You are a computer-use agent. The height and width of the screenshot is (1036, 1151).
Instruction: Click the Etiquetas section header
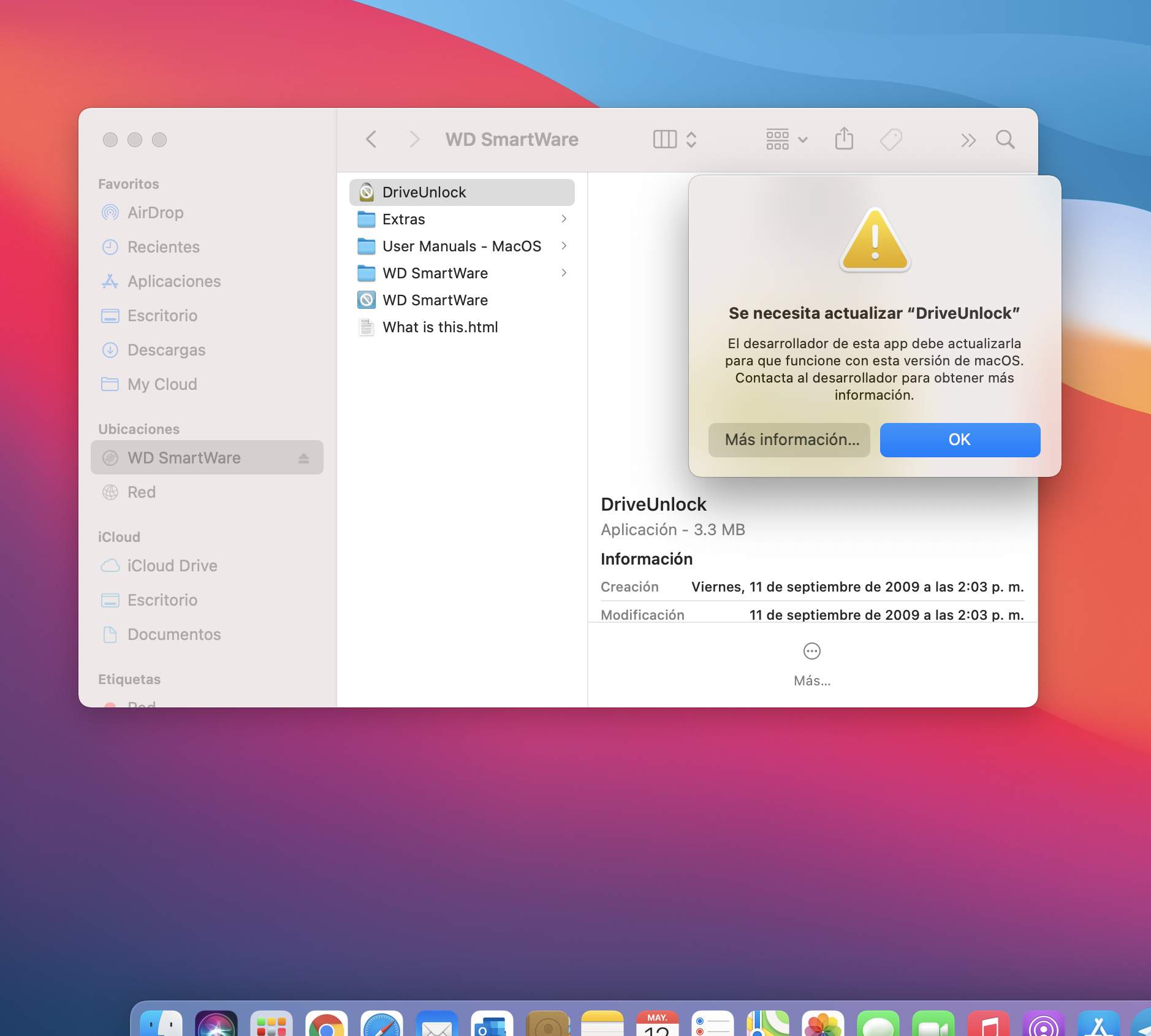[129, 679]
